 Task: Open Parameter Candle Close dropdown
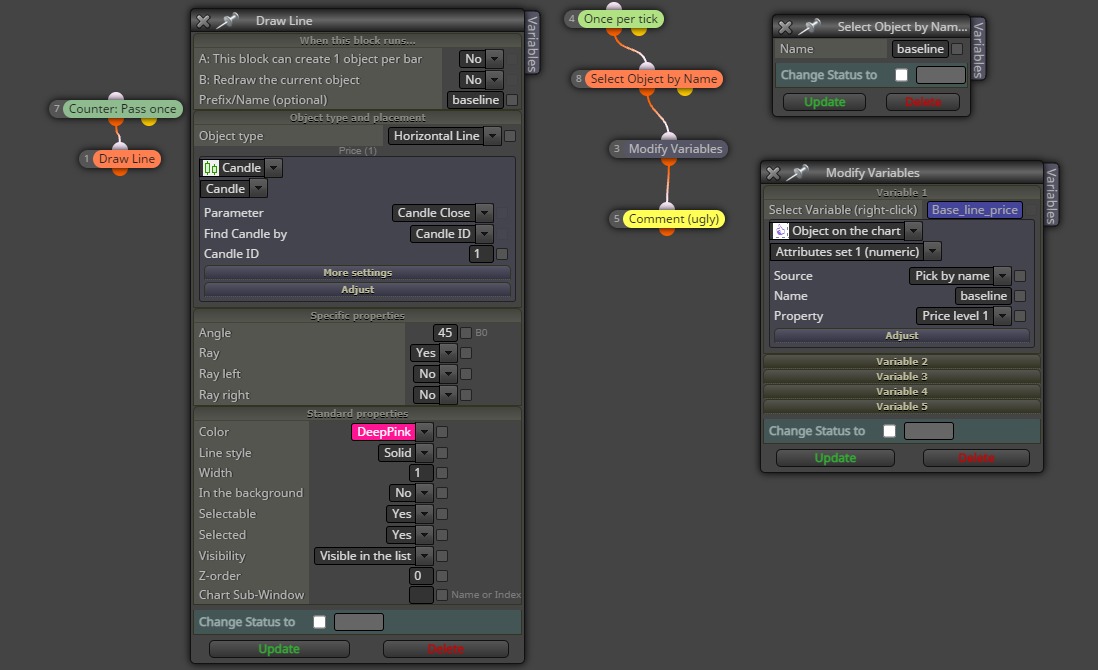(x=443, y=213)
